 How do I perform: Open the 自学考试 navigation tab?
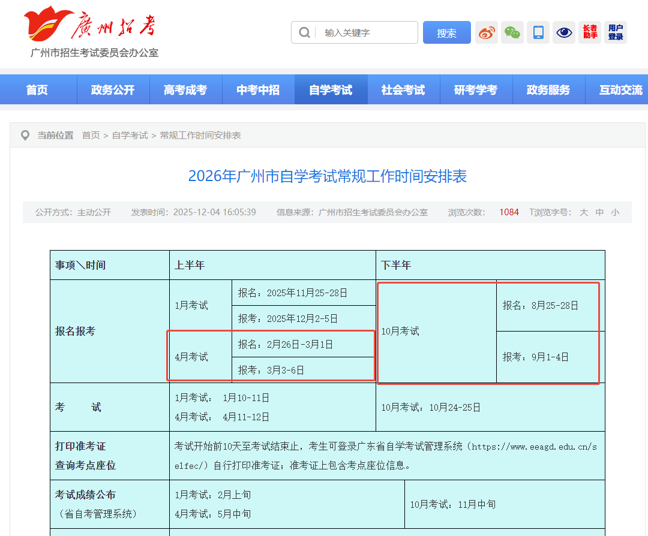click(x=330, y=90)
